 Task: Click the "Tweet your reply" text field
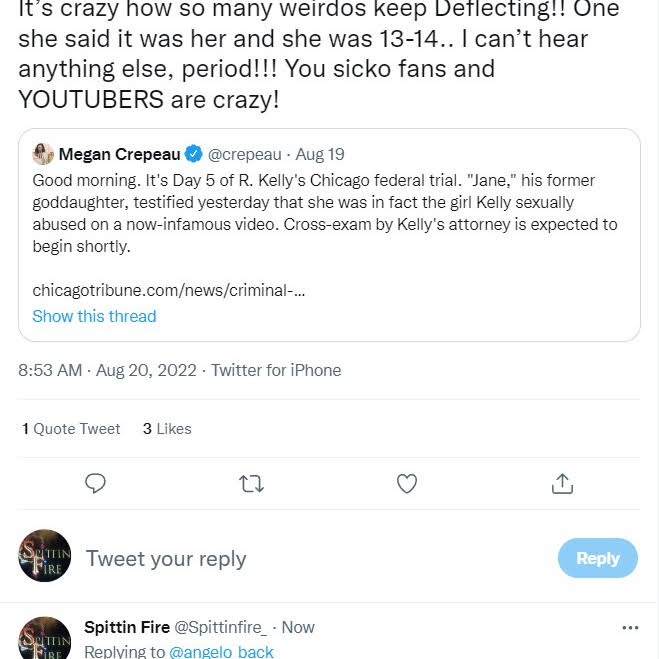coord(166,558)
